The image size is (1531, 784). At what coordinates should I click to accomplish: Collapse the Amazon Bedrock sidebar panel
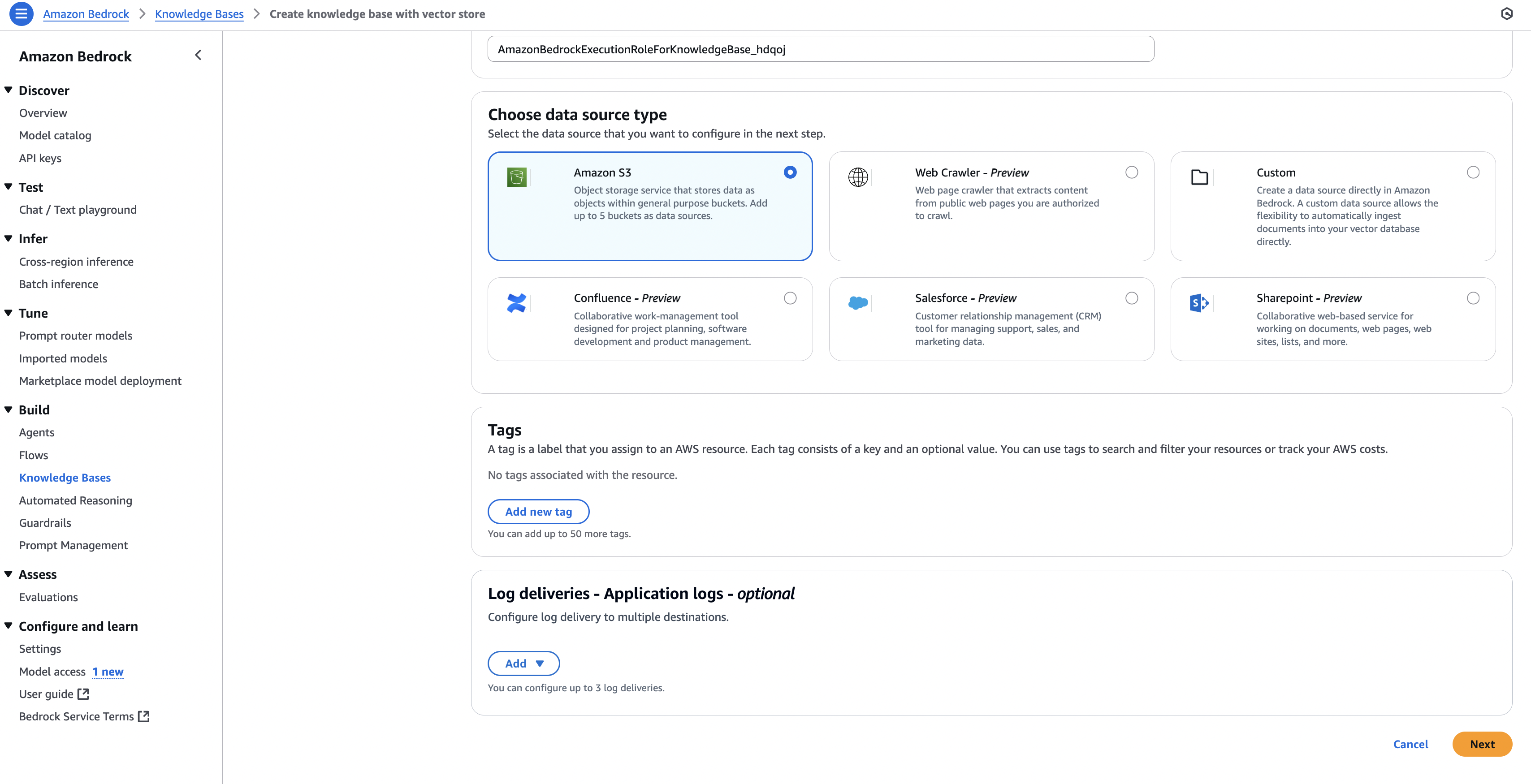coord(199,55)
